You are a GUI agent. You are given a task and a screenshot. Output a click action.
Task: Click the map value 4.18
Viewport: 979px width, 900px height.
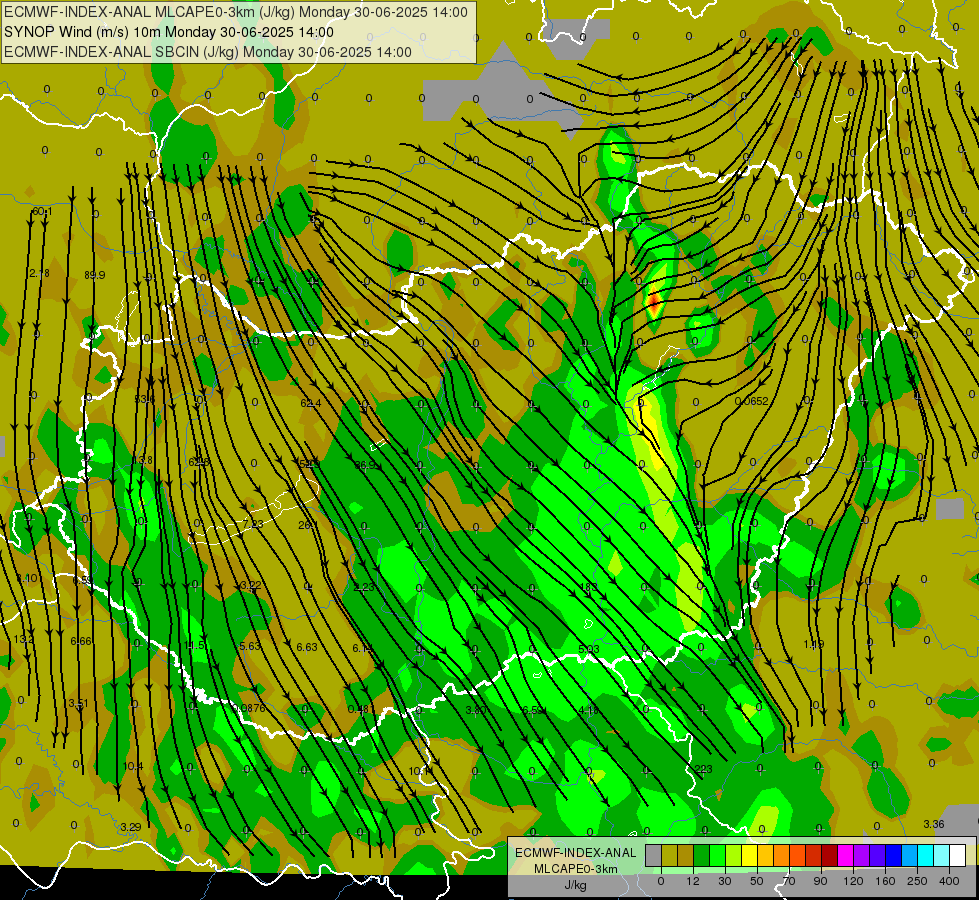coord(589,710)
